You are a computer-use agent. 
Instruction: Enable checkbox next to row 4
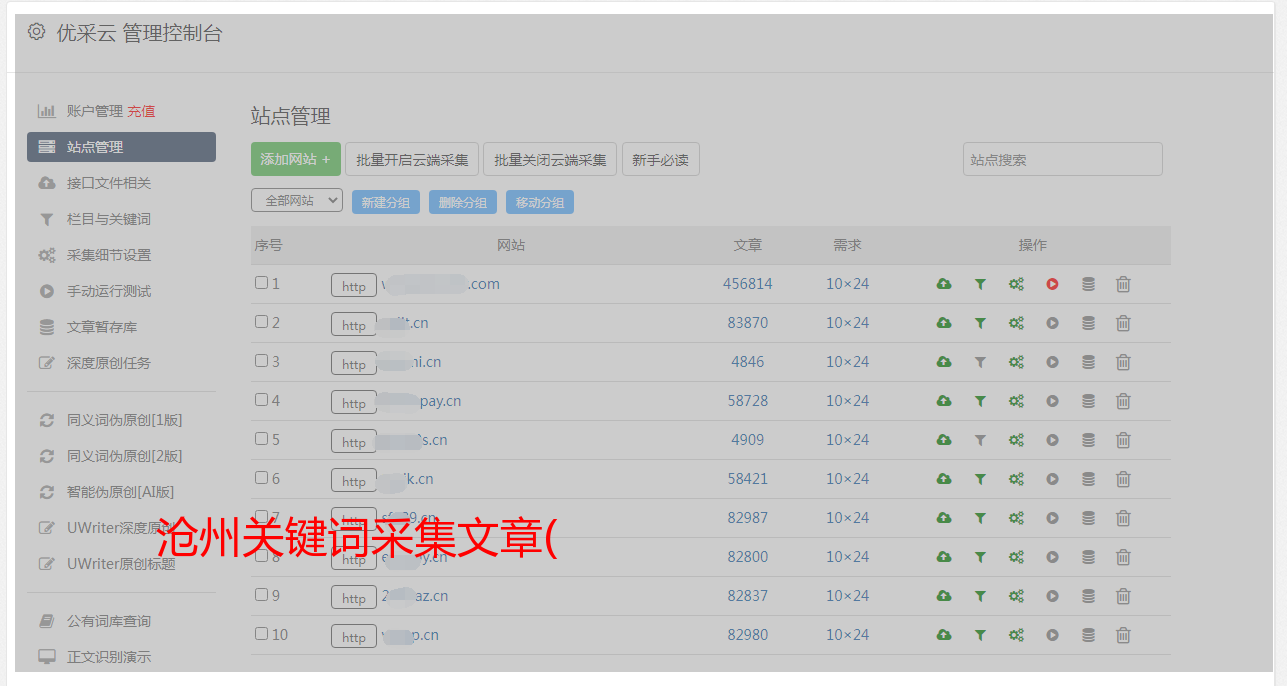click(261, 400)
